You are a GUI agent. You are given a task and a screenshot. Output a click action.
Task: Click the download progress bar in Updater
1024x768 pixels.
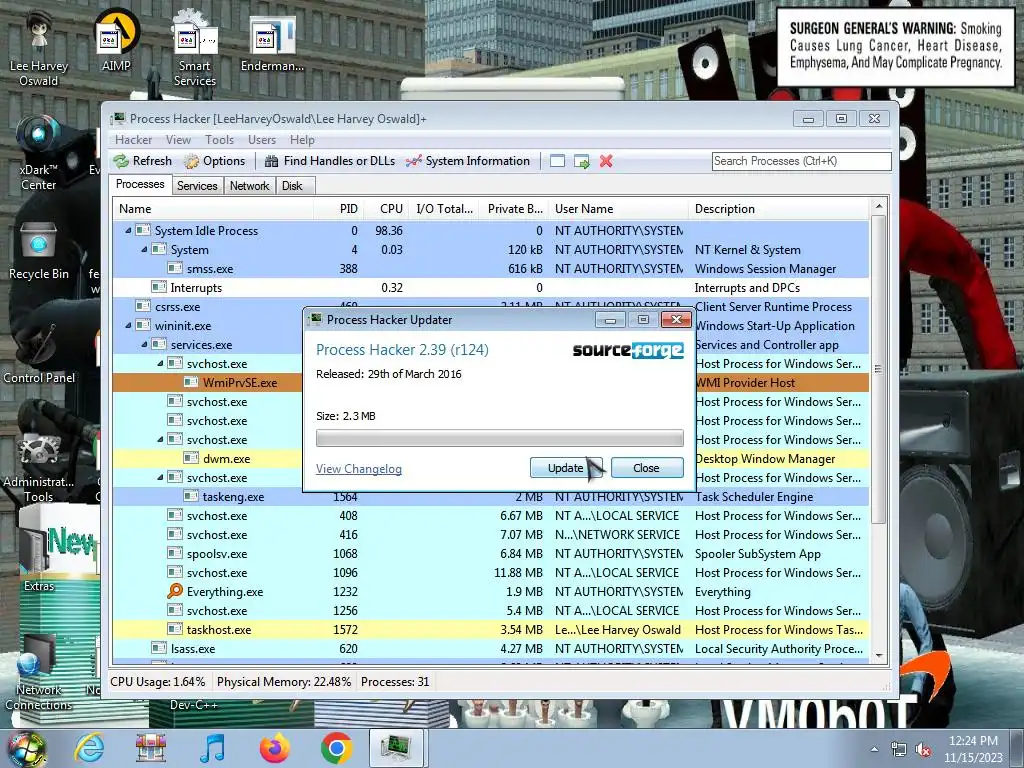click(x=500, y=438)
